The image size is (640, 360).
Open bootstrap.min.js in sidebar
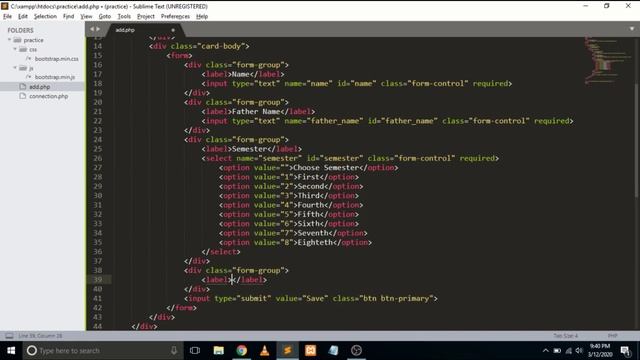[55, 77]
